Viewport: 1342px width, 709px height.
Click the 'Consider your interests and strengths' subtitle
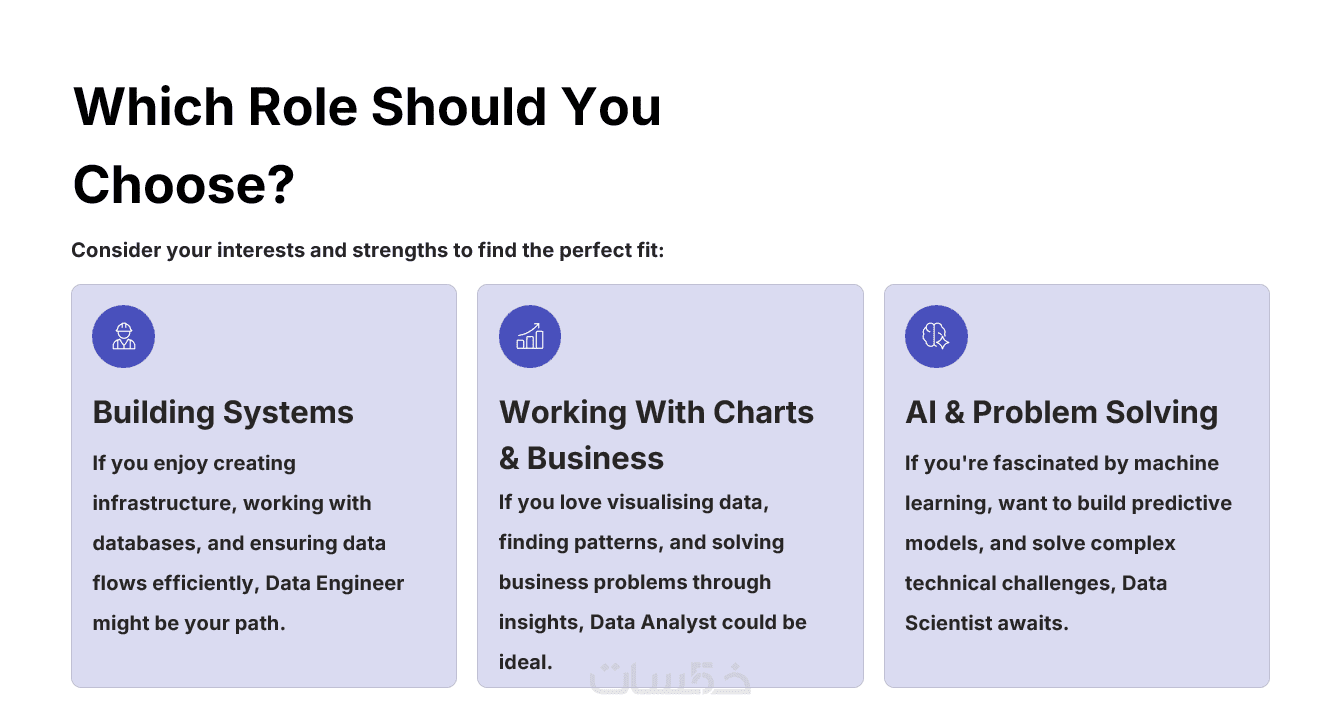(367, 250)
